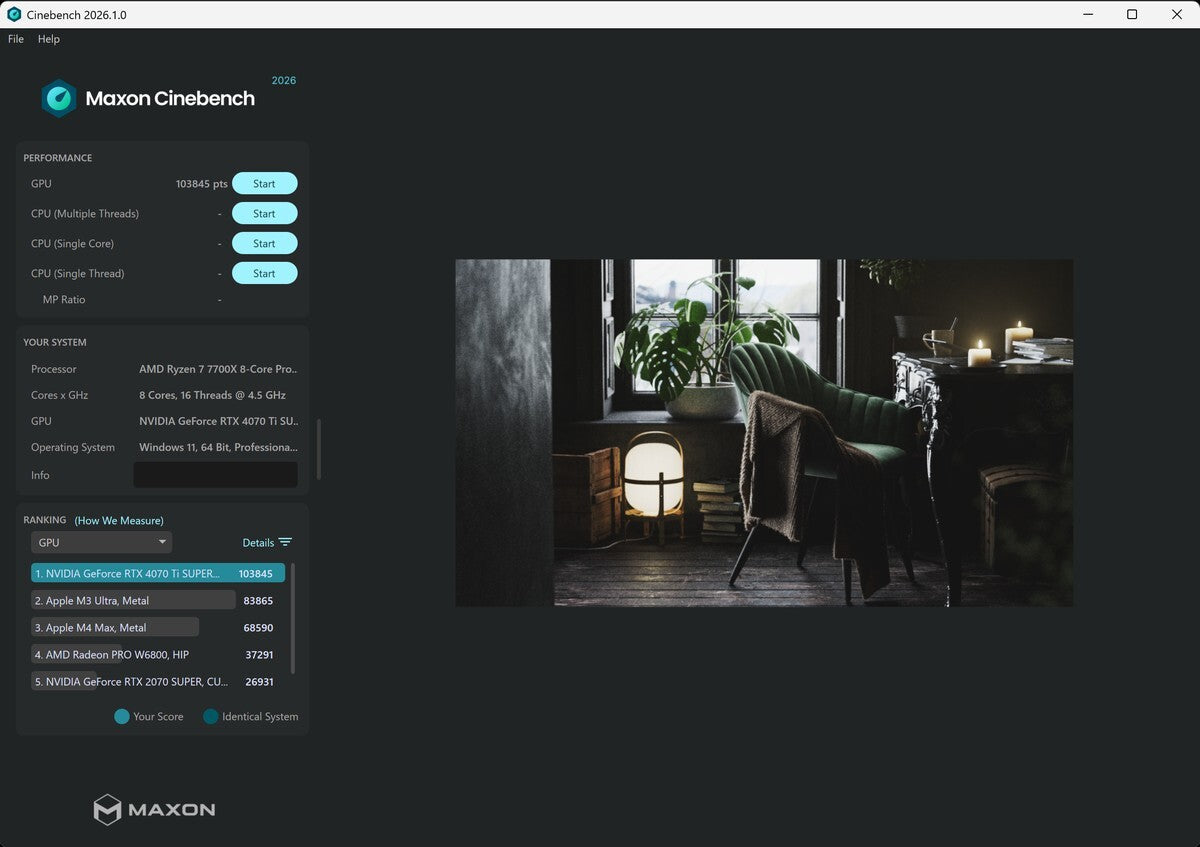The image size is (1200, 847).
Task: Select the Apple M3 Ultra, Metal ranking row
Action: 158,600
